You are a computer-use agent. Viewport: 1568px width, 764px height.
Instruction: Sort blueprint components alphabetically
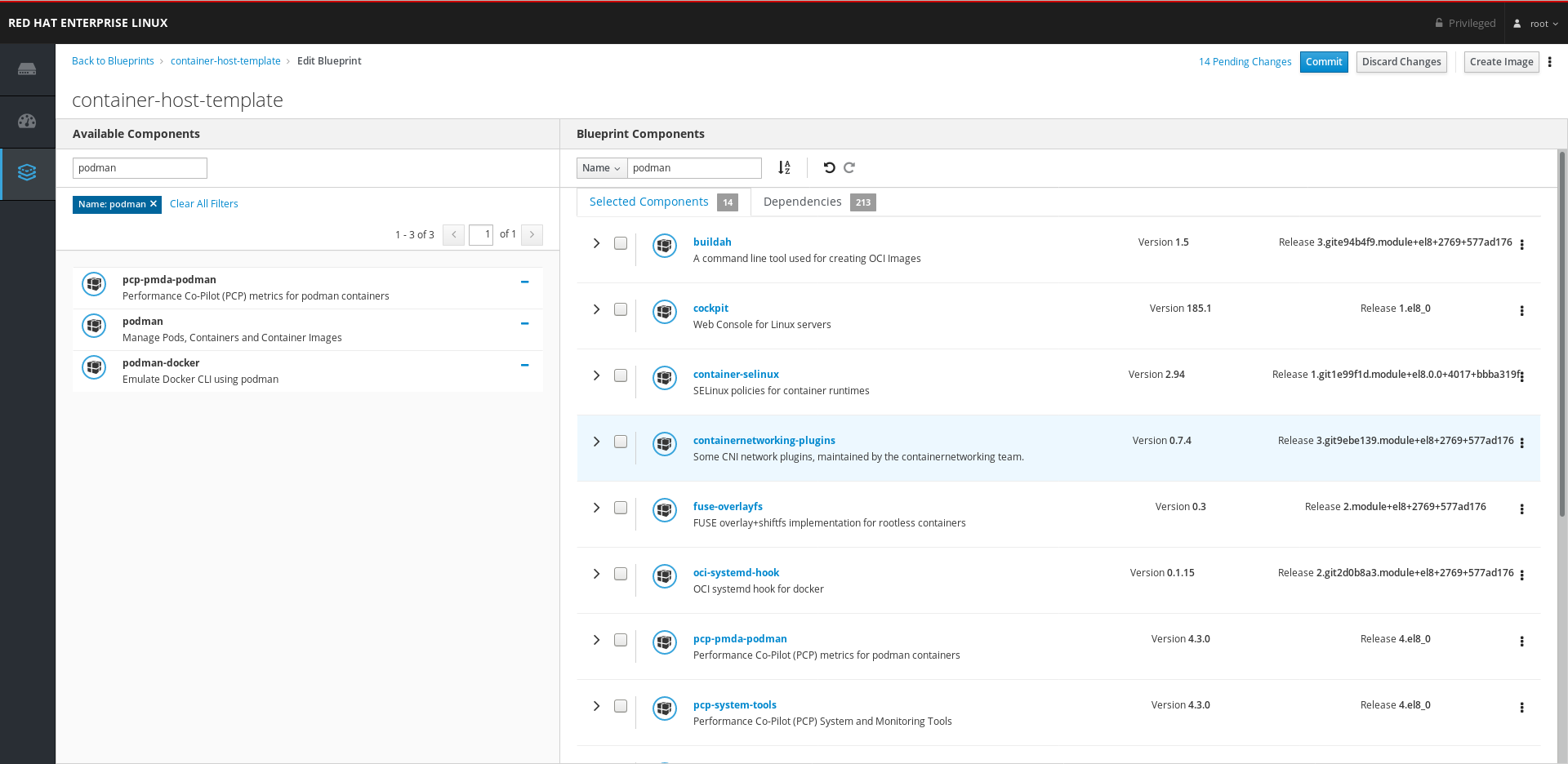(x=784, y=167)
